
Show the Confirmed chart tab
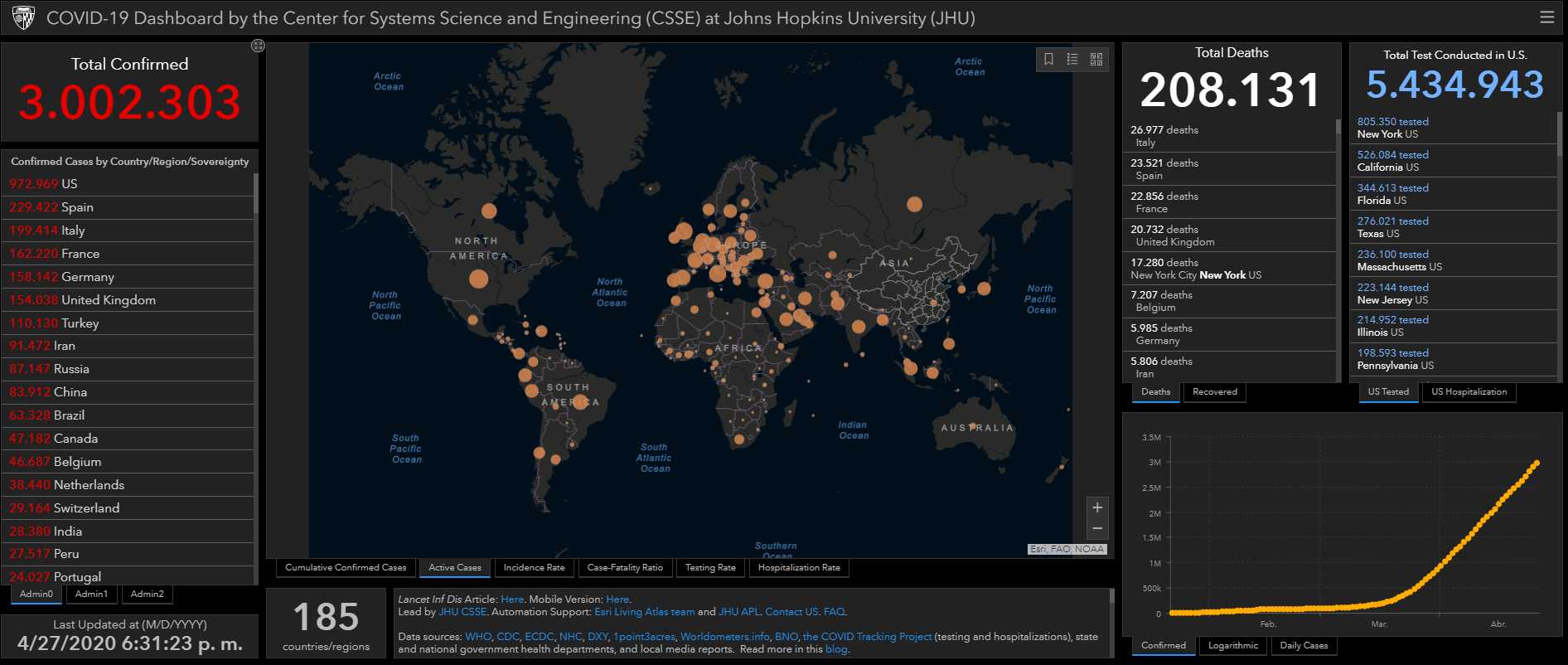point(1164,646)
